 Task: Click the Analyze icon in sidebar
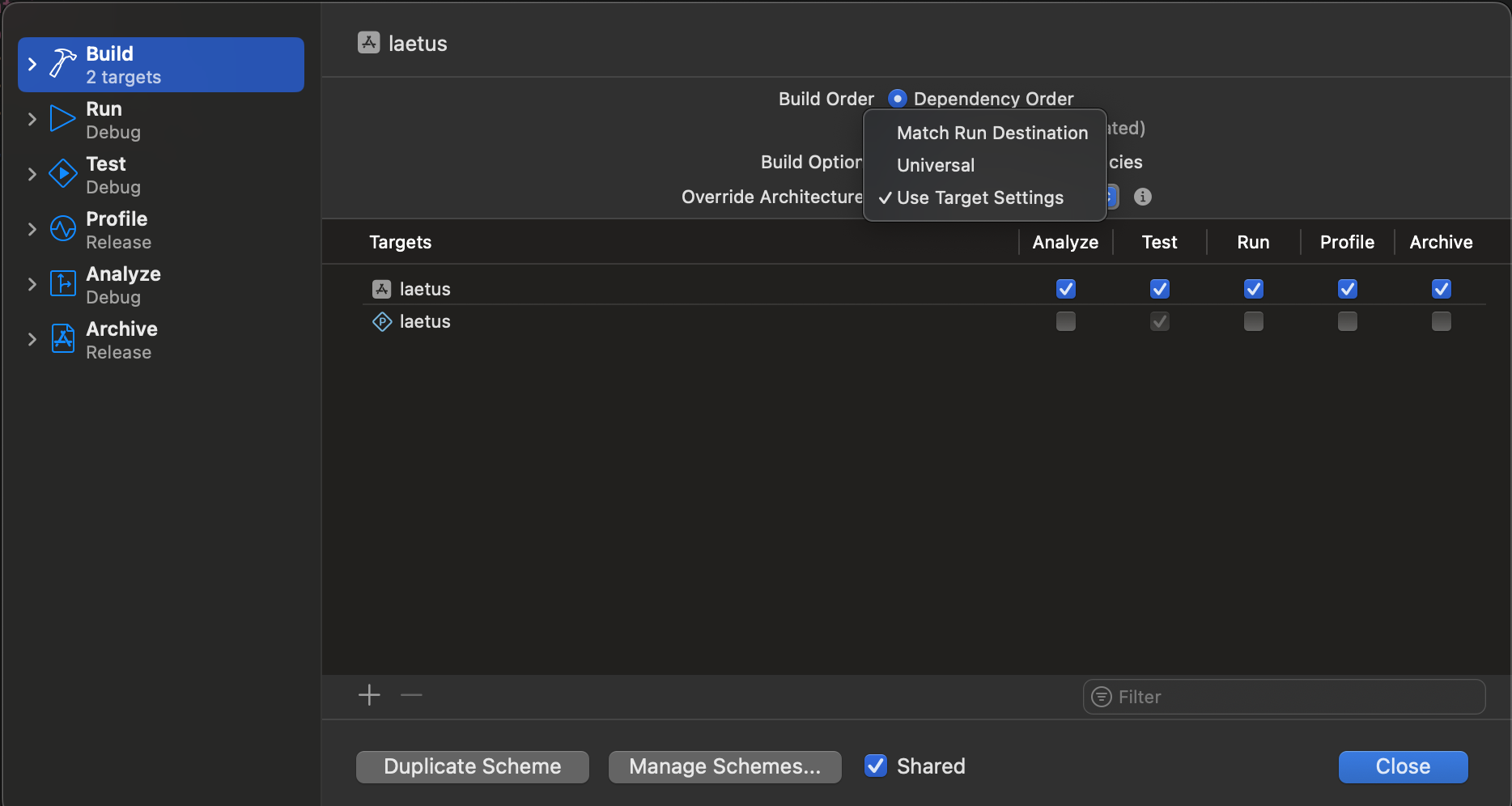coord(62,284)
